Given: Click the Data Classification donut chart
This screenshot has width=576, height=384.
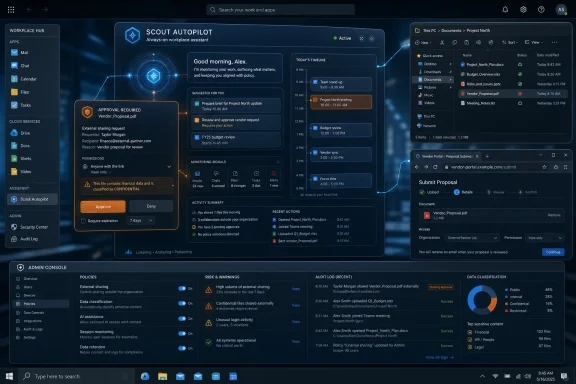Looking at the screenshot, I should coord(482,300).
